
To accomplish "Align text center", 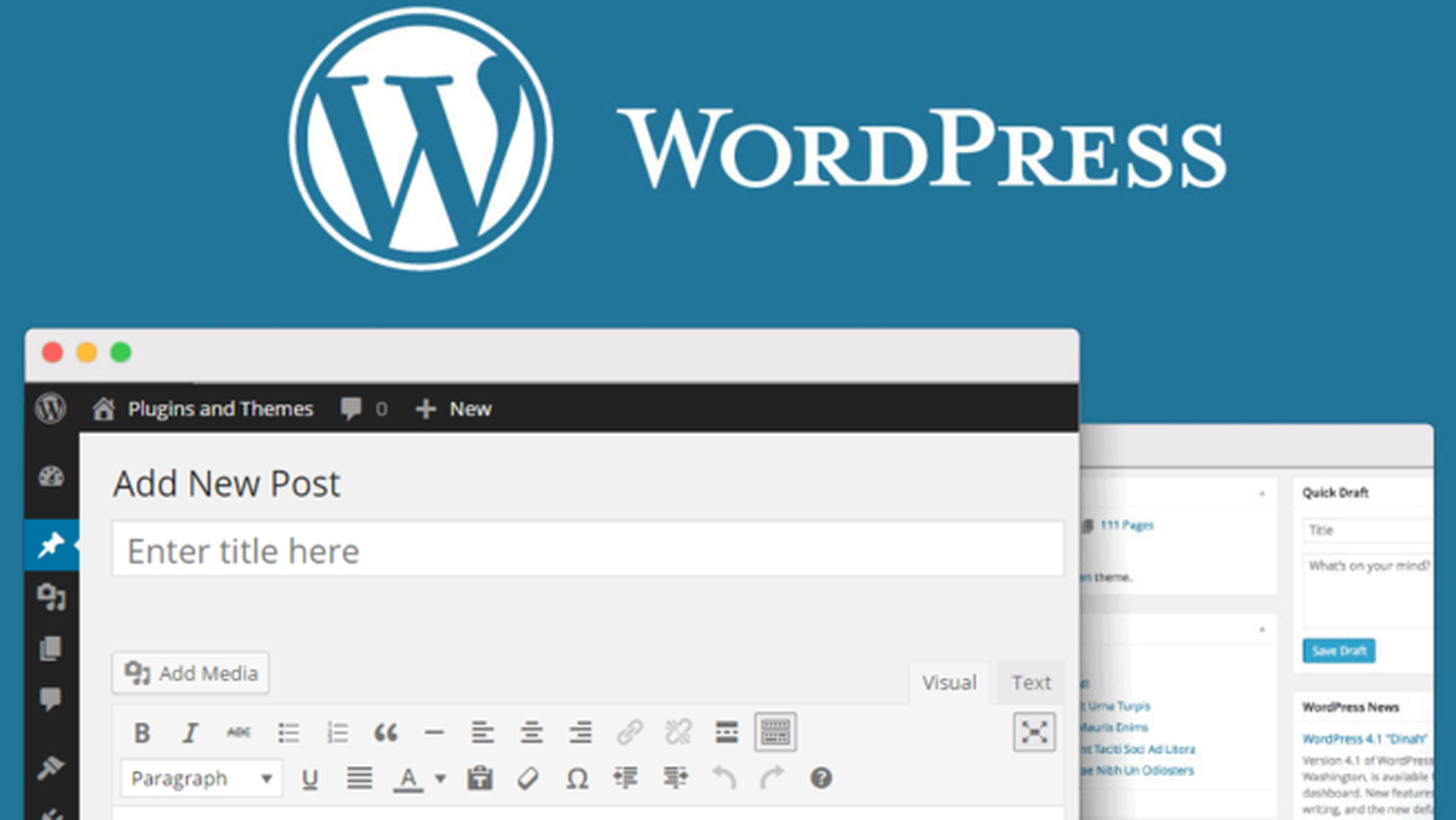I will coord(531,732).
